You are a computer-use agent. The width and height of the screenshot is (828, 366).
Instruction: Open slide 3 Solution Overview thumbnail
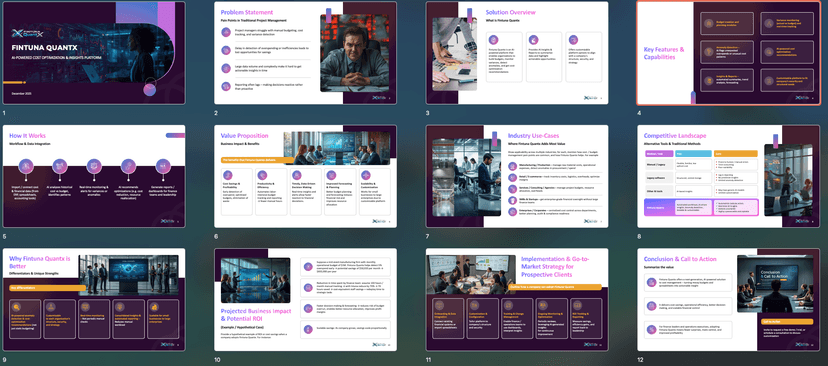tap(517, 53)
